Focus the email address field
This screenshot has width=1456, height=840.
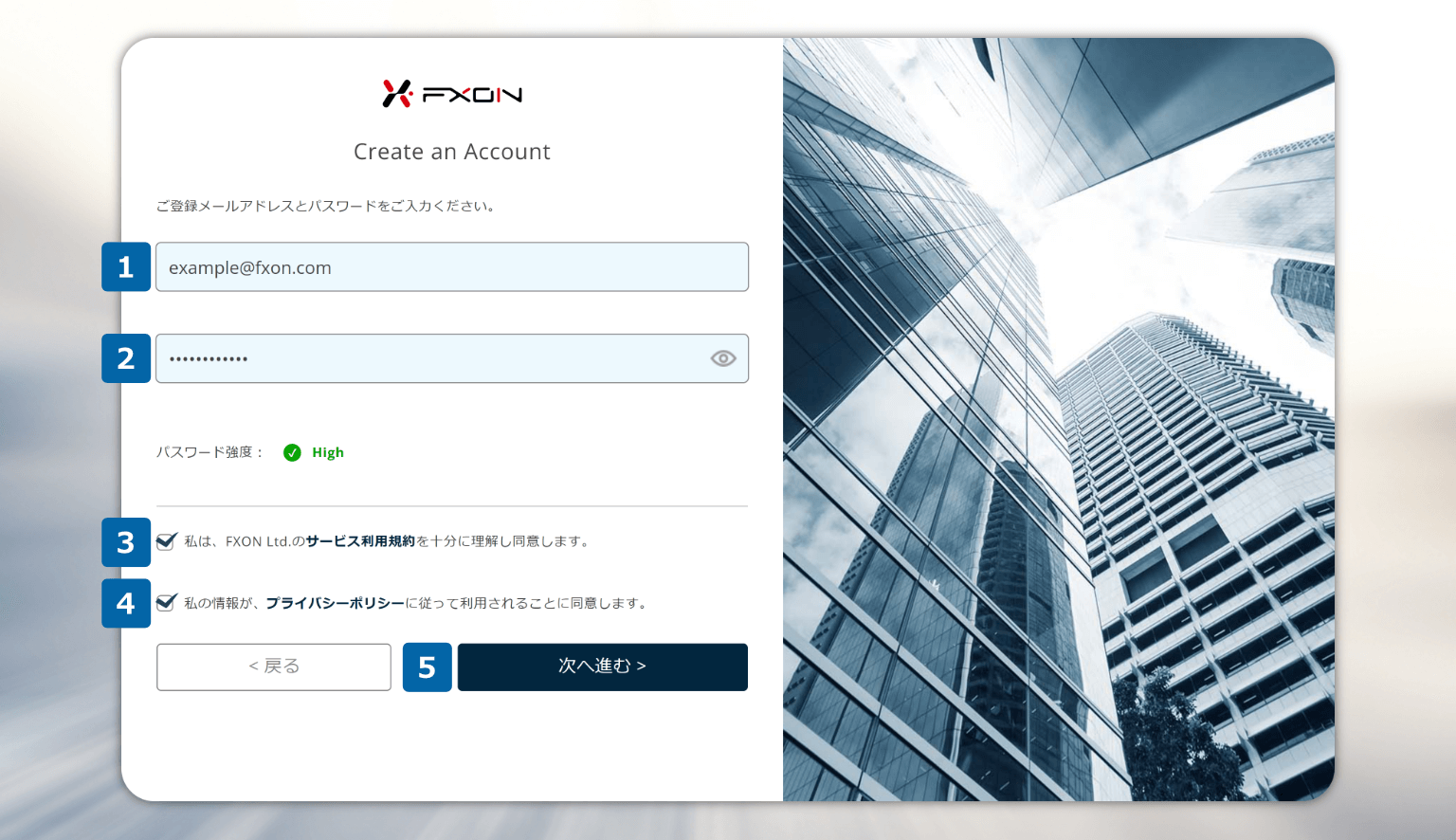(x=452, y=267)
